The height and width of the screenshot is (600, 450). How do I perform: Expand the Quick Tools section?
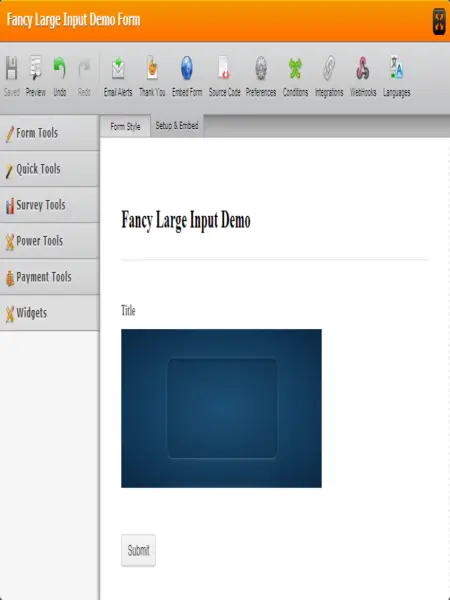50,169
